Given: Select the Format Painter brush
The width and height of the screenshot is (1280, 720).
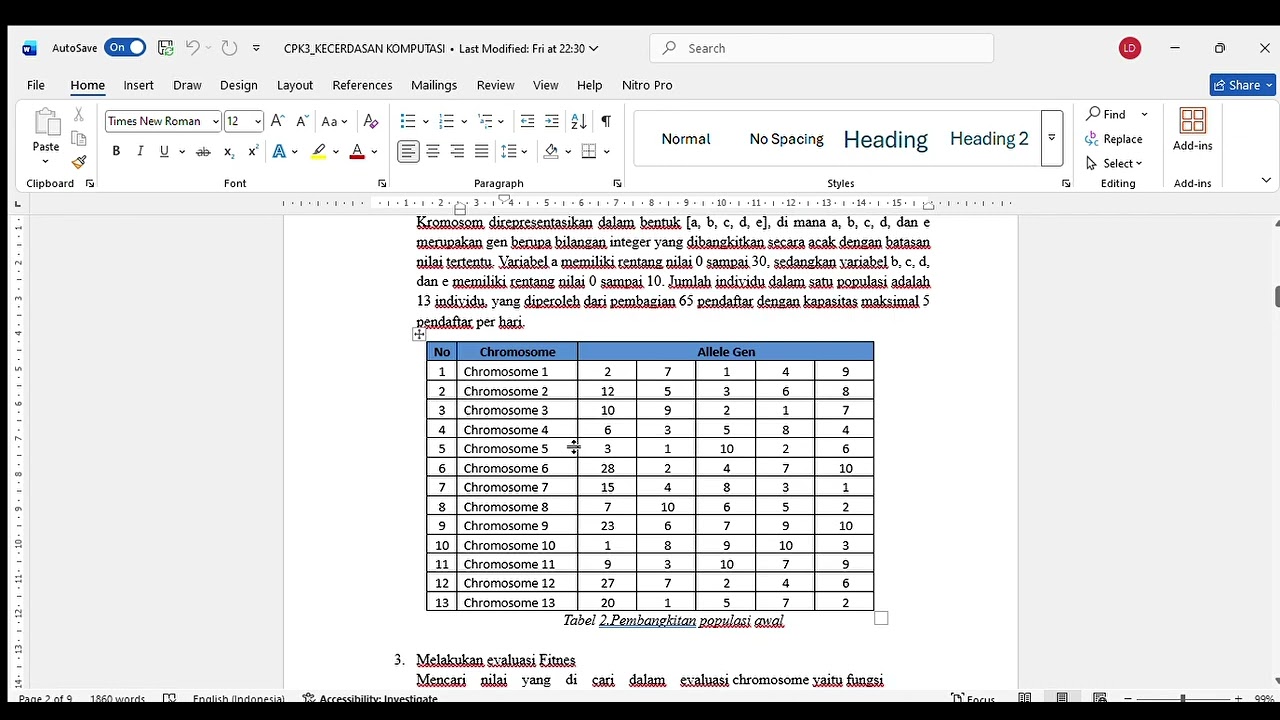Looking at the screenshot, I should click(x=79, y=162).
